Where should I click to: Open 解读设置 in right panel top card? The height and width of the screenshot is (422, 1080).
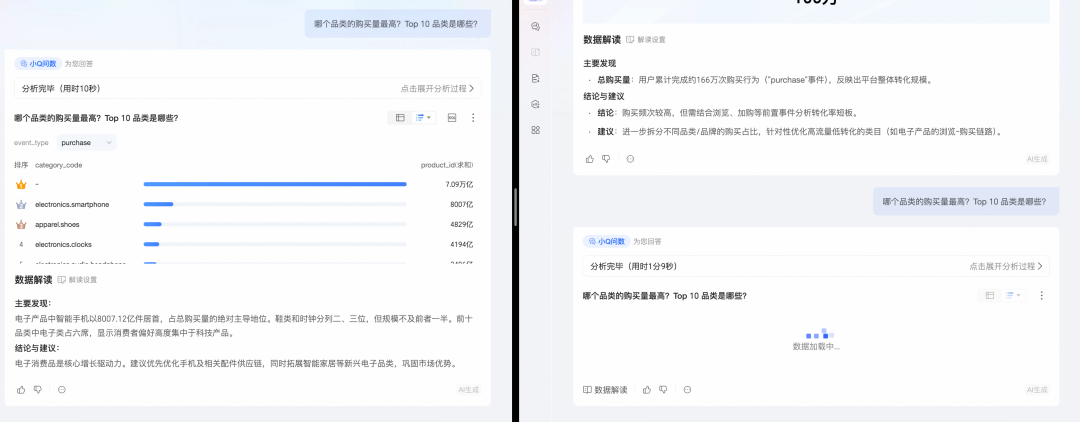[646, 40]
